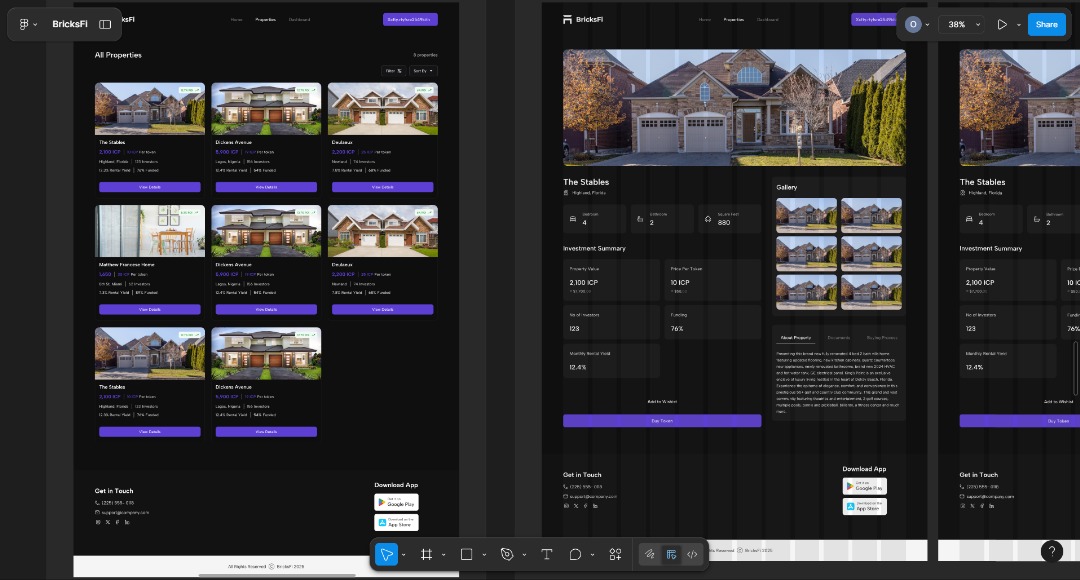Switch to About Property tab
1080x580 pixels.
[796, 338]
